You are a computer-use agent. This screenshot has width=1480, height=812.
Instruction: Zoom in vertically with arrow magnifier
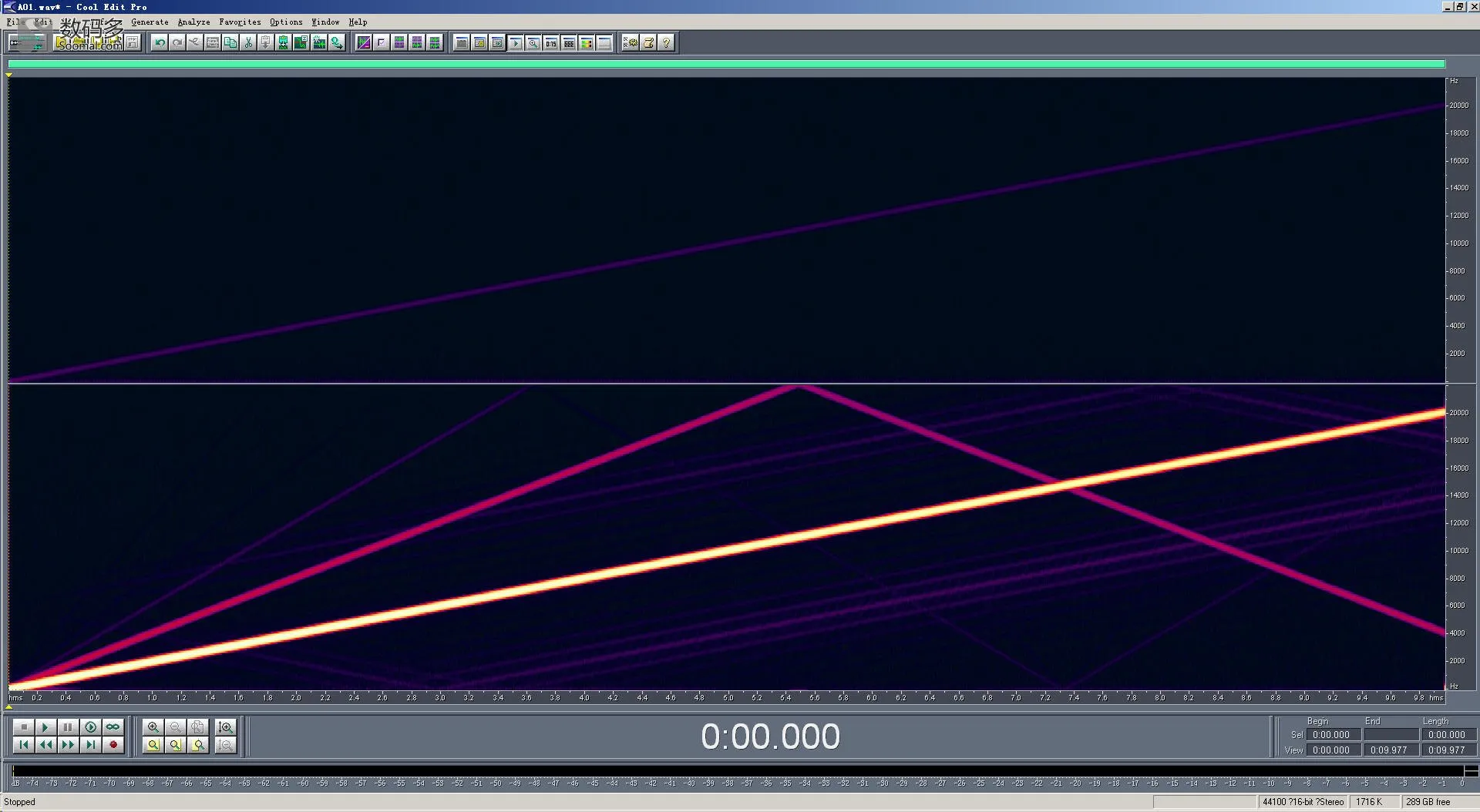tap(225, 726)
